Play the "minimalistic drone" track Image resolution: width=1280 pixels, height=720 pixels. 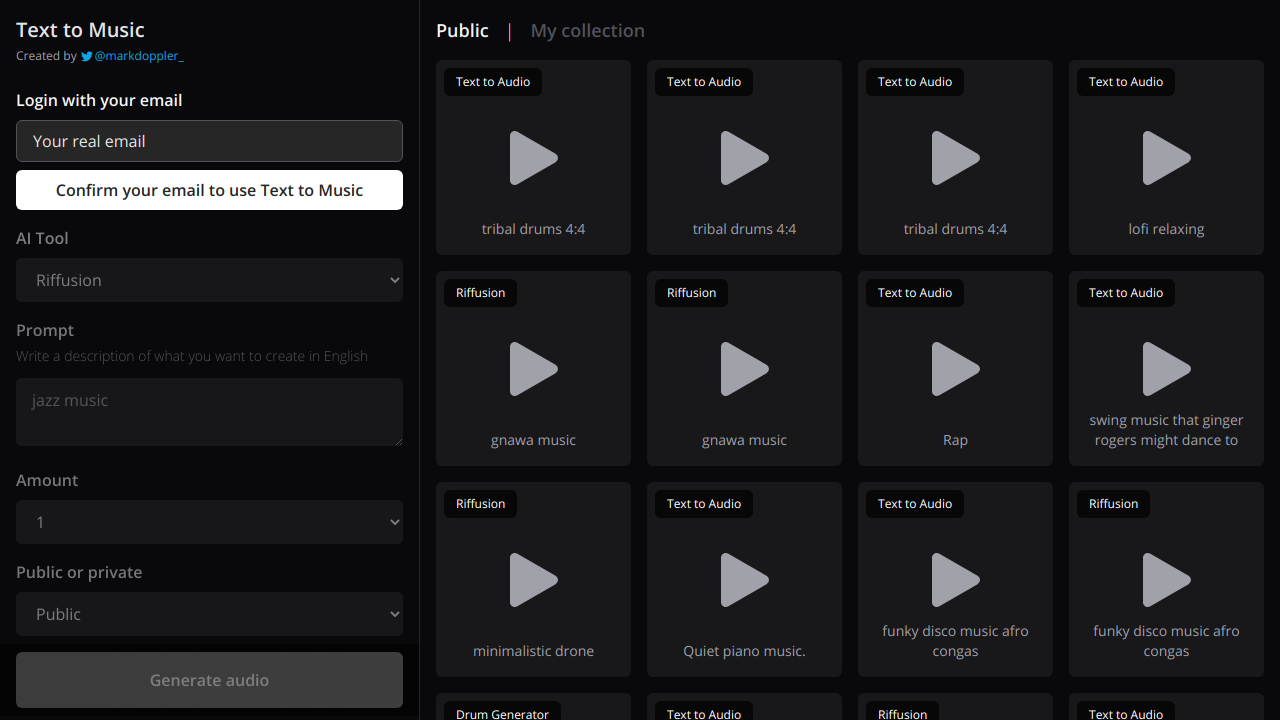(x=533, y=580)
